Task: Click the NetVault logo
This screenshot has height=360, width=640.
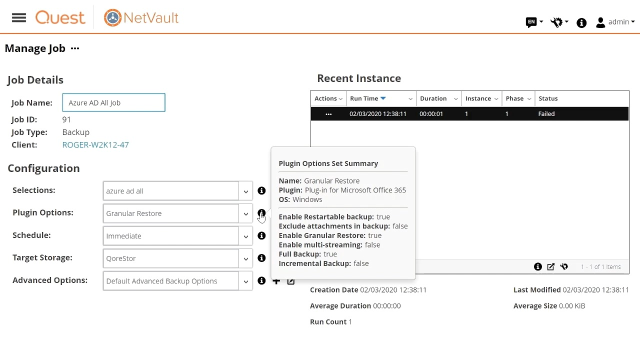Action: click(141, 18)
